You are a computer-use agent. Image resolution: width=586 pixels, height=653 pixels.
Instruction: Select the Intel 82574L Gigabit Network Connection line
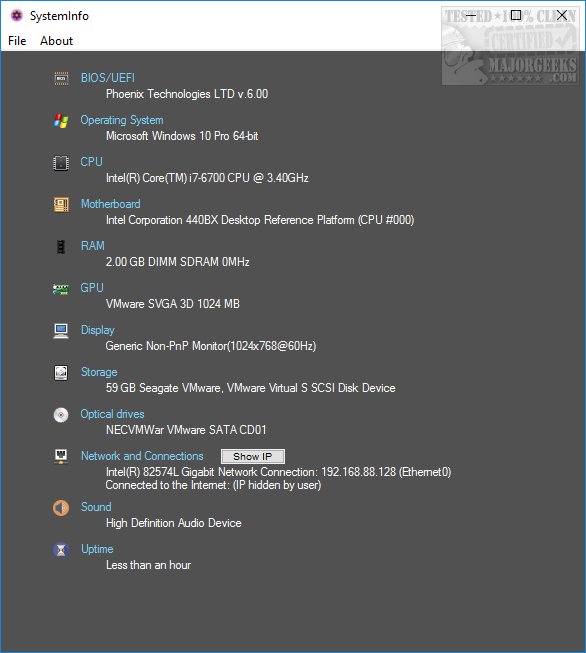click(x=278, y=472)
